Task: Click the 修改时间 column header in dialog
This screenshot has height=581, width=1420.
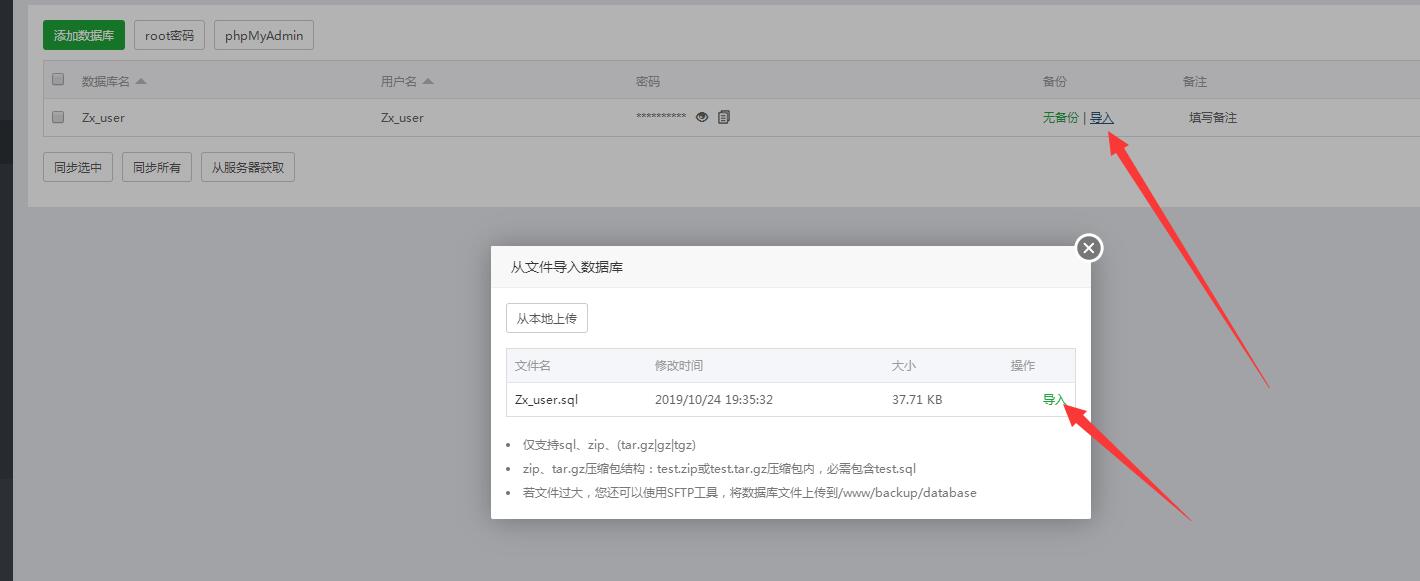Action: [x=678, y=366]
